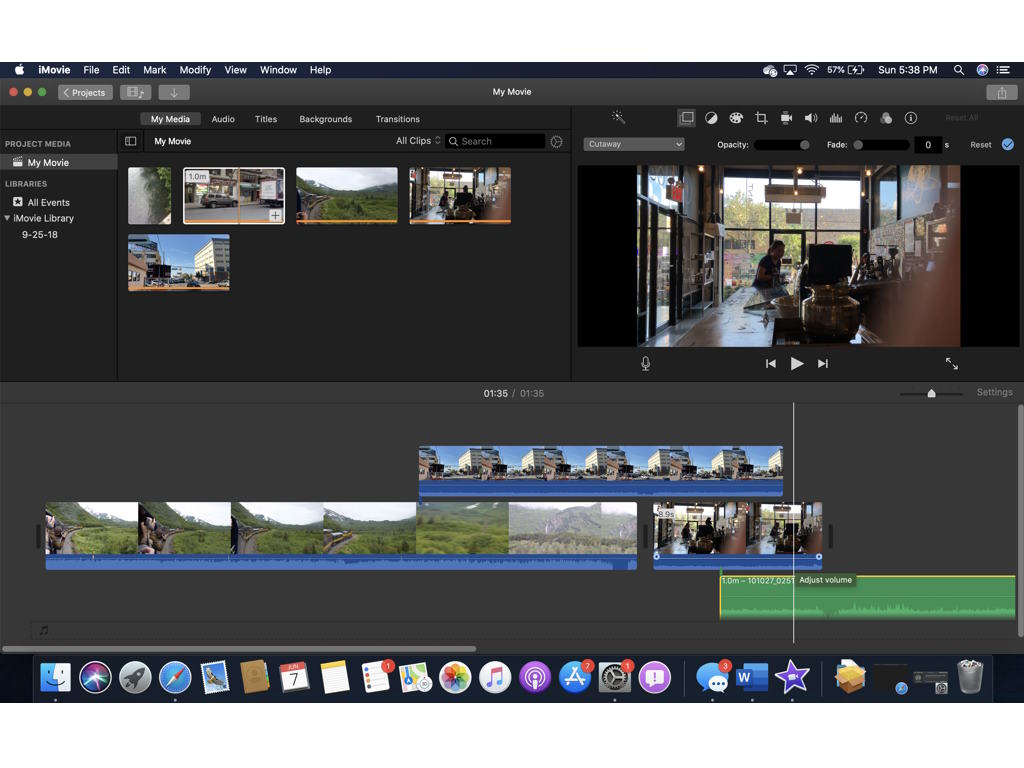Image resolution: width=1024 pixels, height=768 pixels.
Task: Select the cafe interior clip thumbnail
Action: pos(460,195)
